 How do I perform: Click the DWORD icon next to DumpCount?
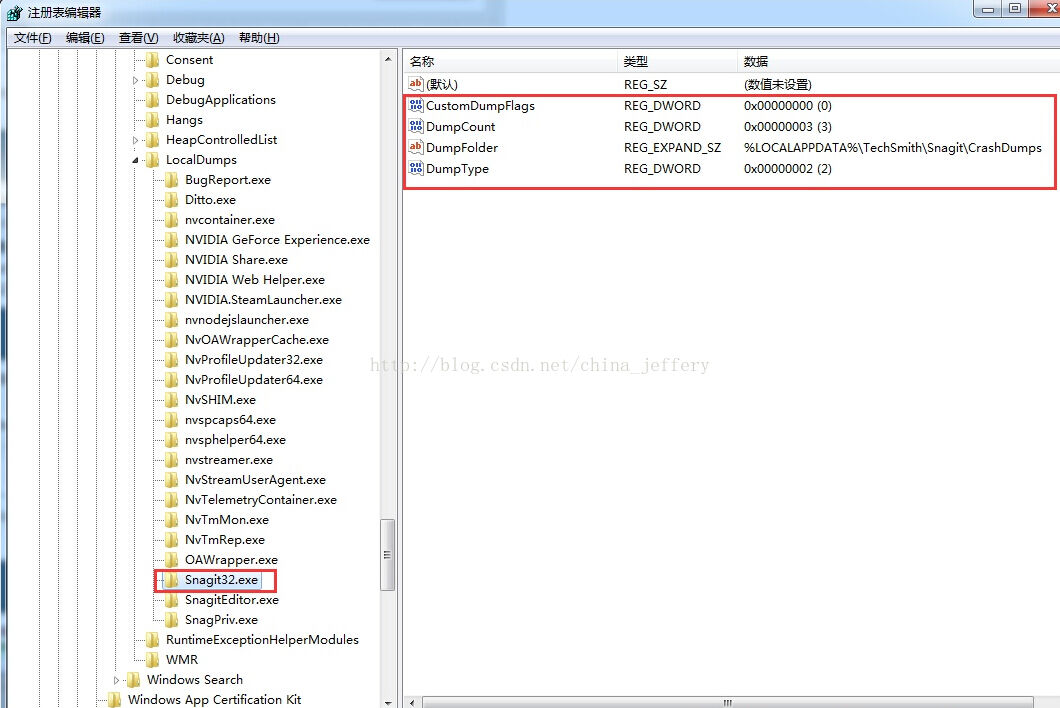(416, 127)
